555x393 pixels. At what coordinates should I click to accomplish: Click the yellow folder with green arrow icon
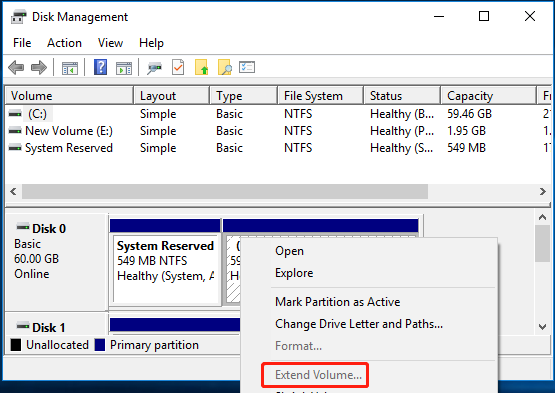[x=201, y=67]
